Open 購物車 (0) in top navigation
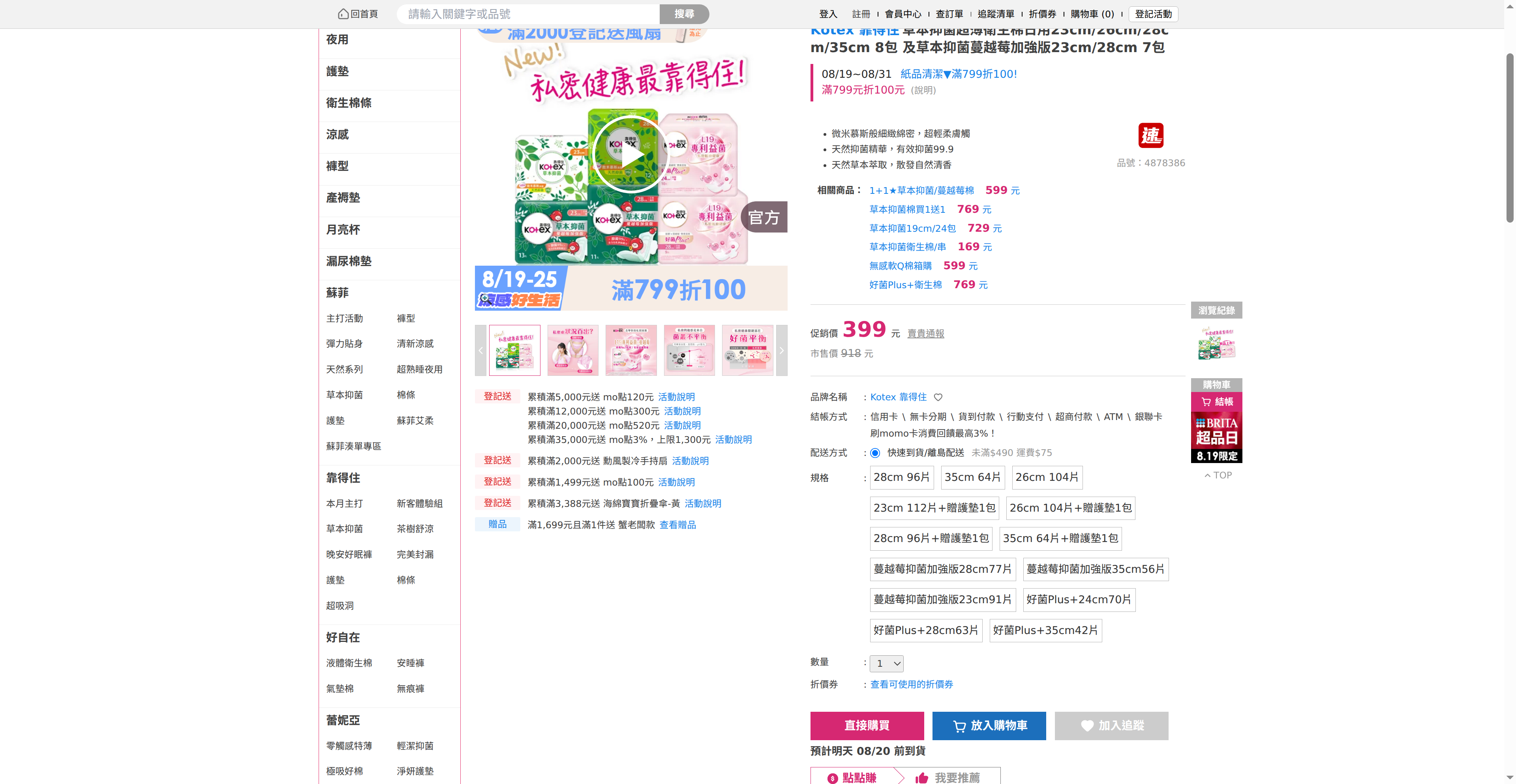Viewport: 1516px width, 784px height. point(1092,14)
